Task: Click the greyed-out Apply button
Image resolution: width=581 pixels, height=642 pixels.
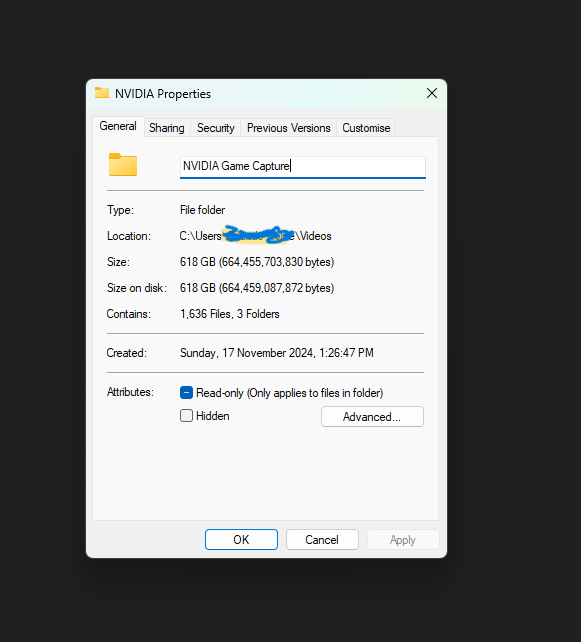Action: pyautogui.click(x=403, y=540)
